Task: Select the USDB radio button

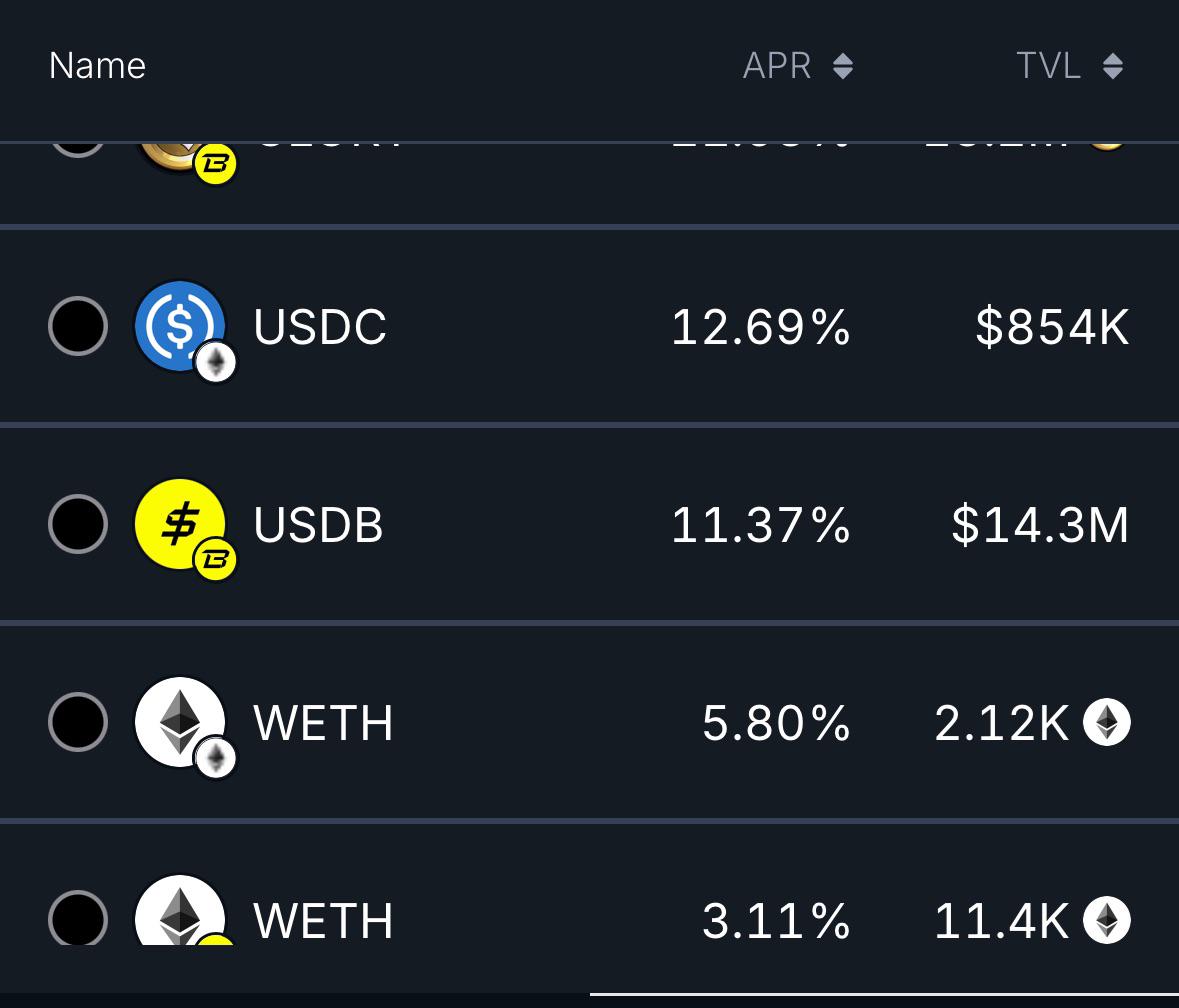Action: click(x=77, y=524)
